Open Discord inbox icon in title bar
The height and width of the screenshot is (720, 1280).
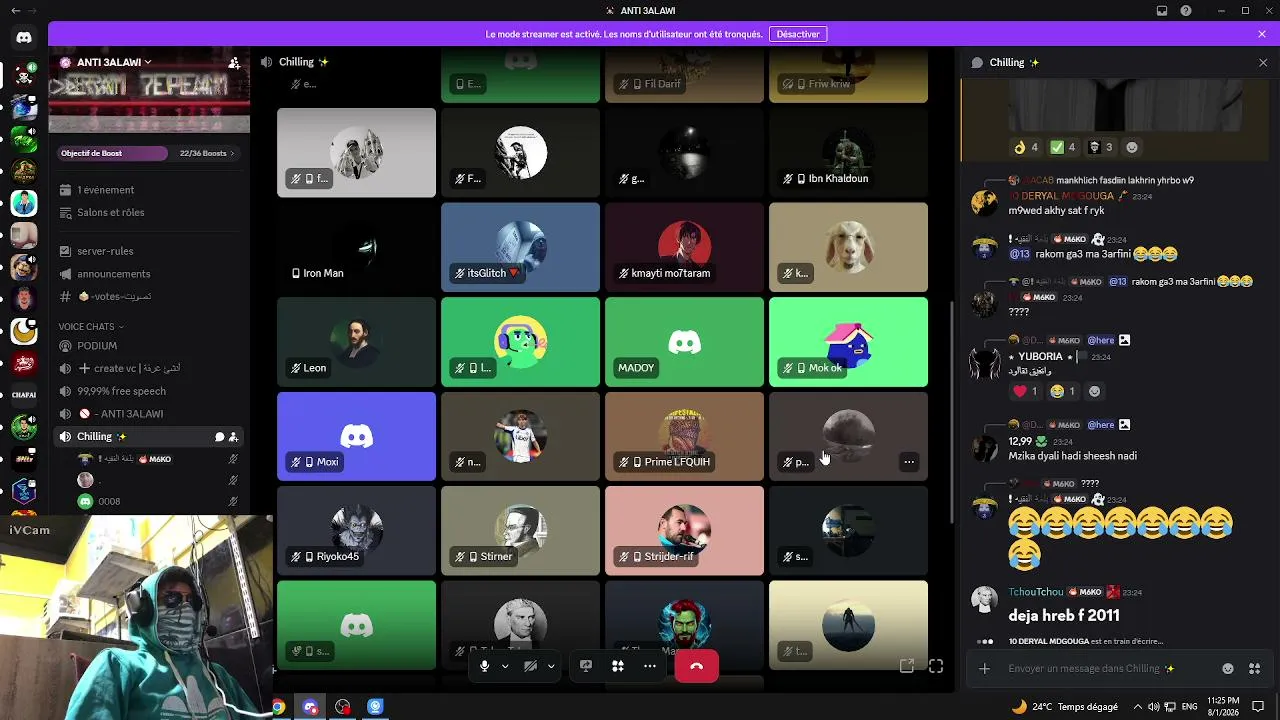coord(1162,11)
